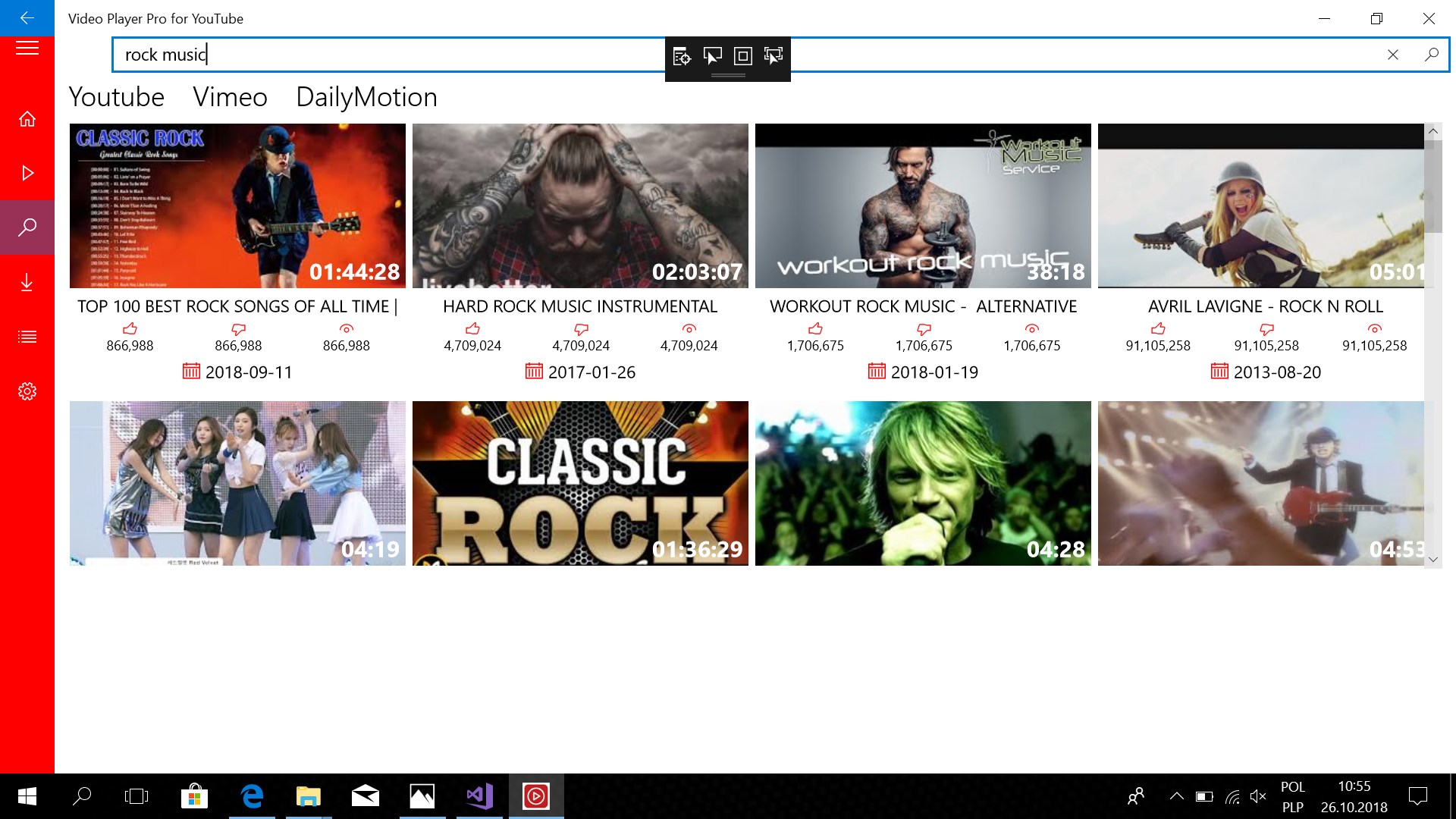1456x819 pixels.
Task: Click title HARD ROCK MUSIC INSTRUMENTAL
Action: tap(580, 306)
